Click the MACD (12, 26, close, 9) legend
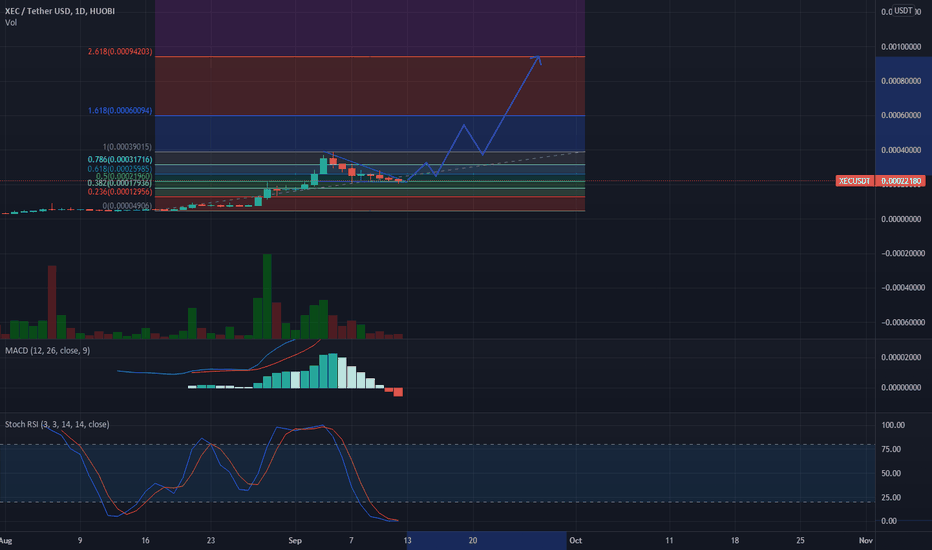932x550 pixels. point(48,351)
